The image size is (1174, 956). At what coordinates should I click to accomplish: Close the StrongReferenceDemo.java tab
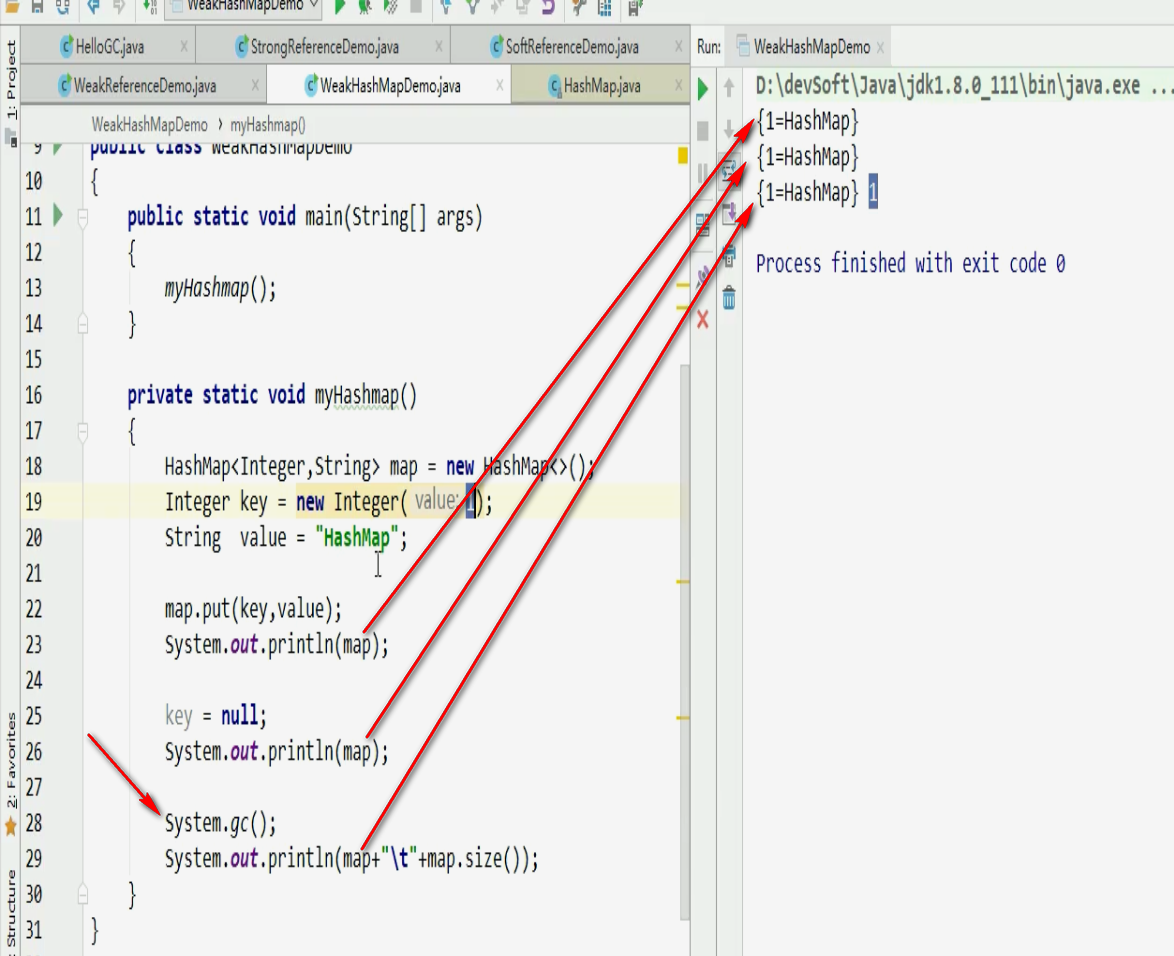click(x=439, y=46)
